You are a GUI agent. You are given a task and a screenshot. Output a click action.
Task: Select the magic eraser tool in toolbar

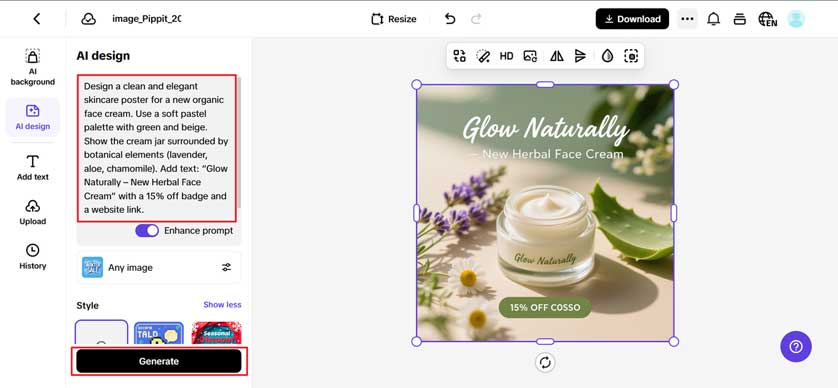tap(483, 56)
